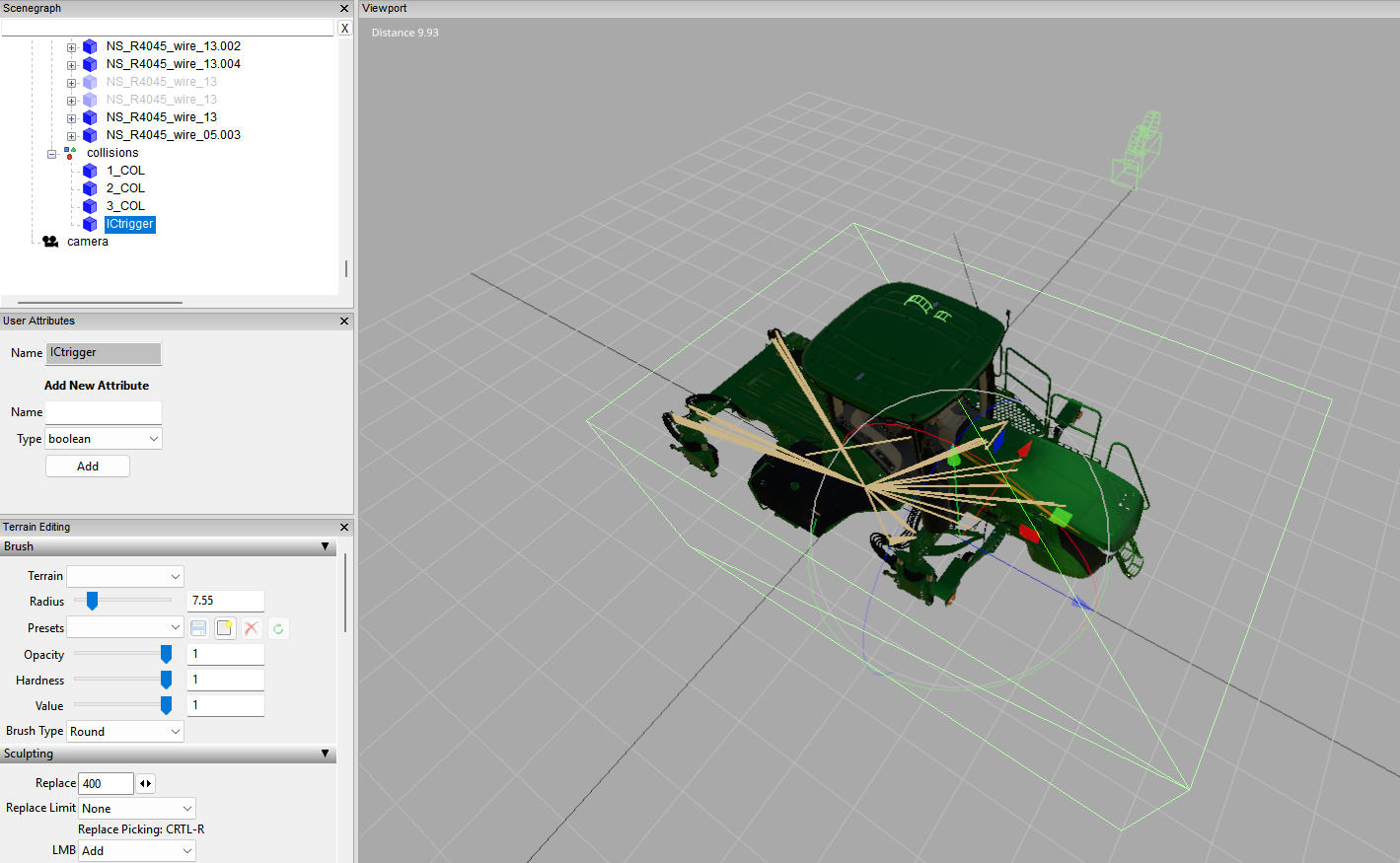
Task: Close the Scenegraph panel
Action: [x=344, y=8]
